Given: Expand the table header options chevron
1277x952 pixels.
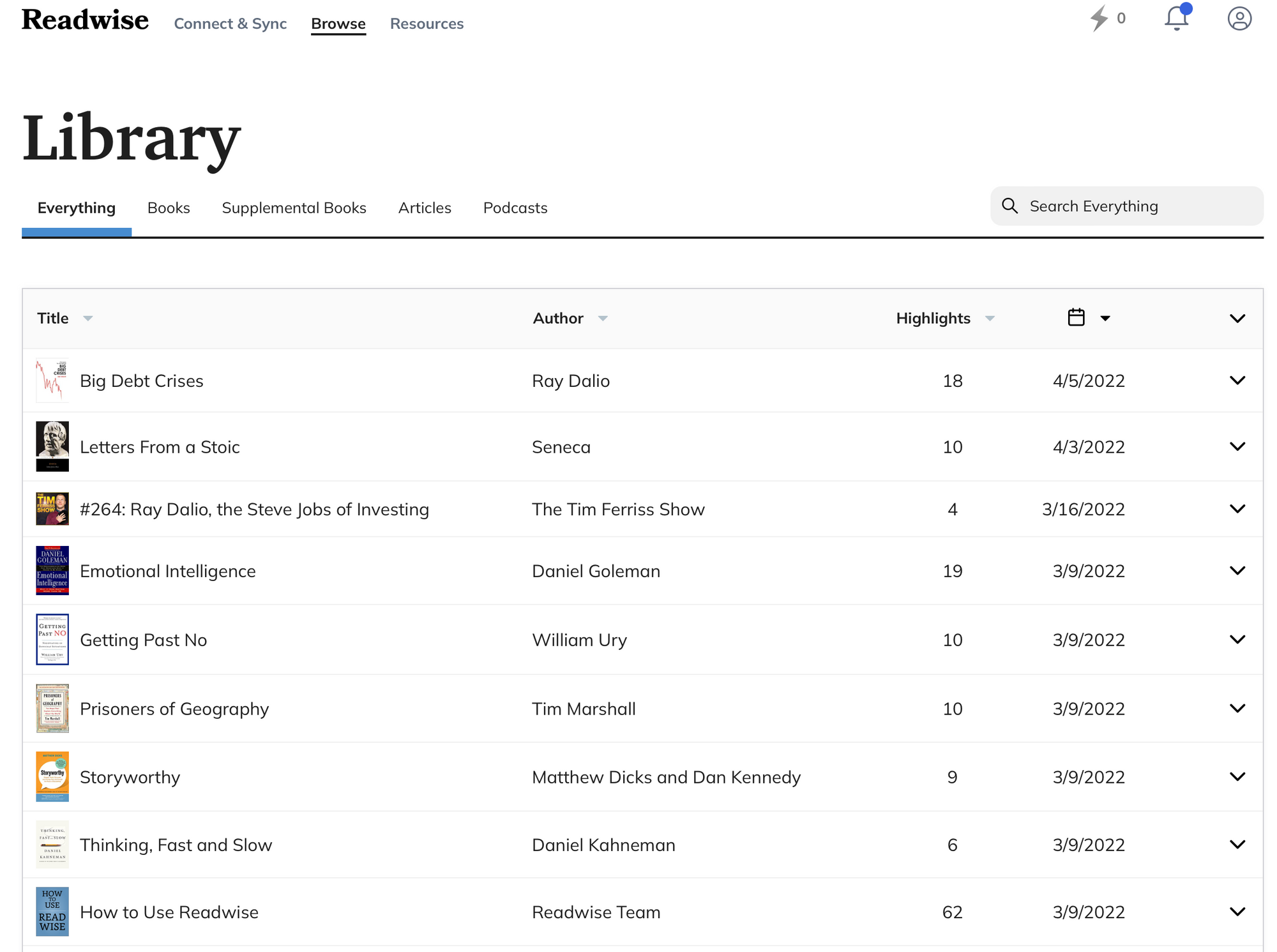Looking at the screenshot, I should (1237, 318).
